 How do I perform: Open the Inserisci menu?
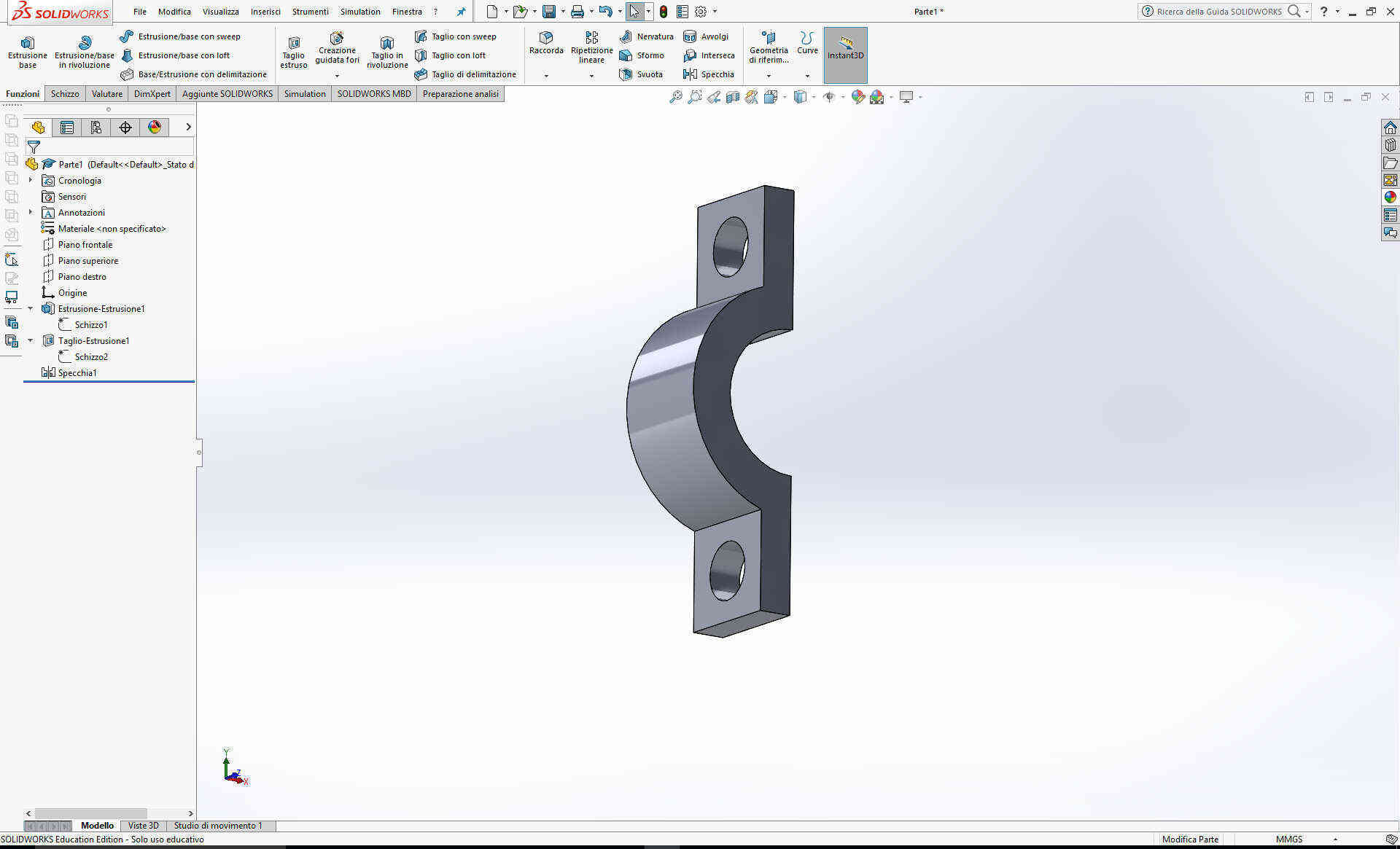click(x=265, y=12)
